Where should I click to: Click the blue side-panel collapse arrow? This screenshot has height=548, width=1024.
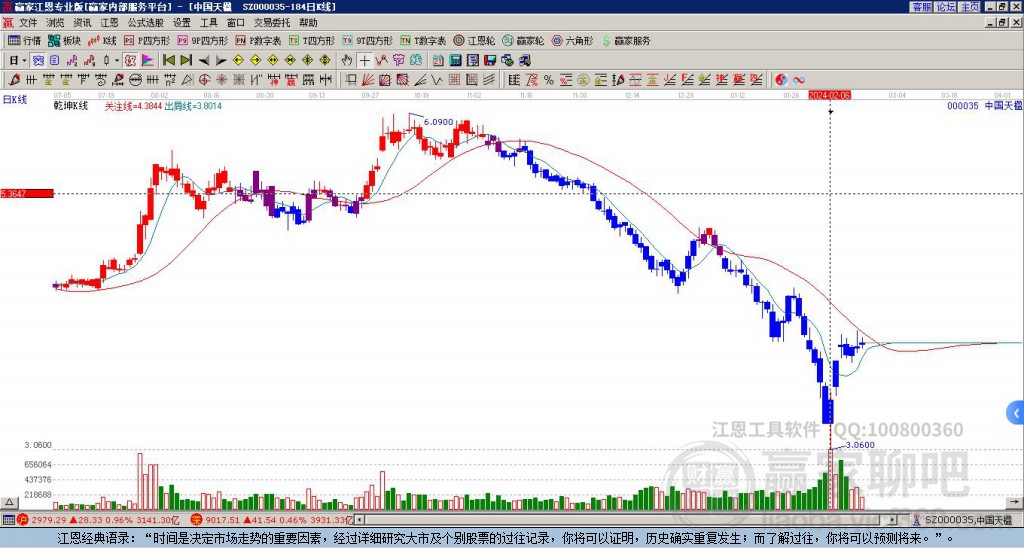(1016, 413)
